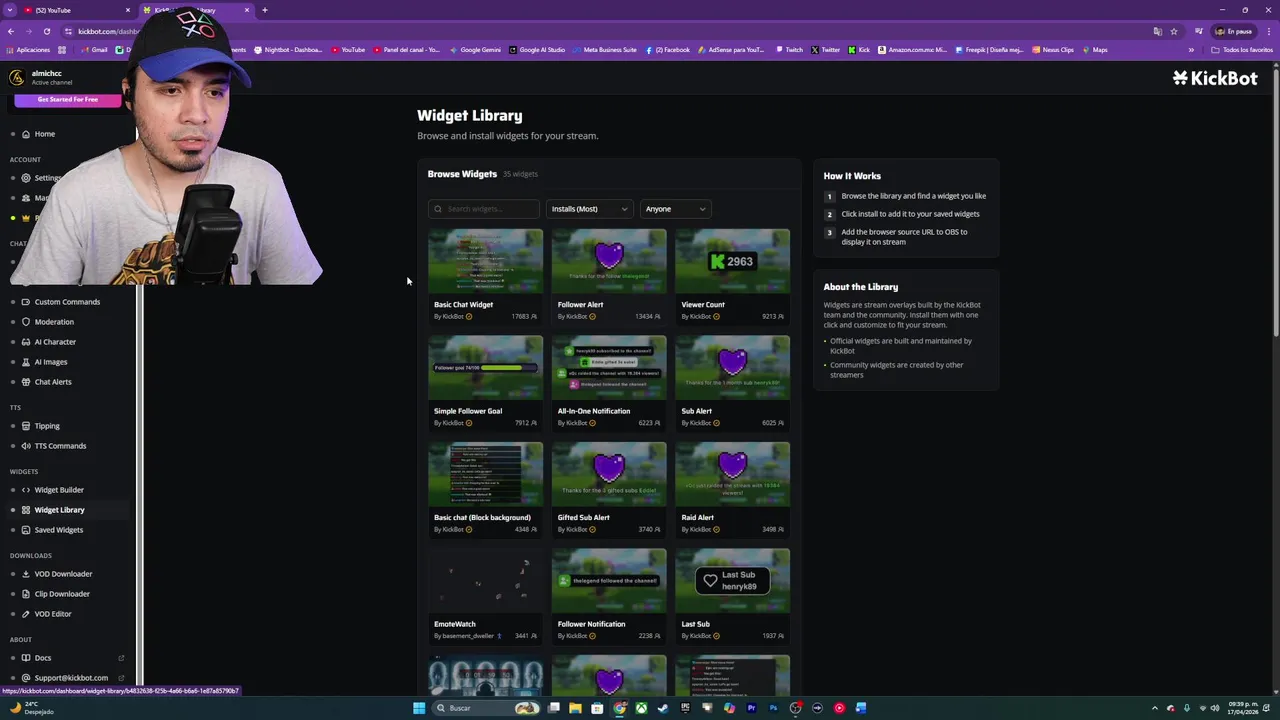Viewport: 1280px width, 720px height.
Task: Open the Follower Notification widget card
Action: tap(609, 595)
